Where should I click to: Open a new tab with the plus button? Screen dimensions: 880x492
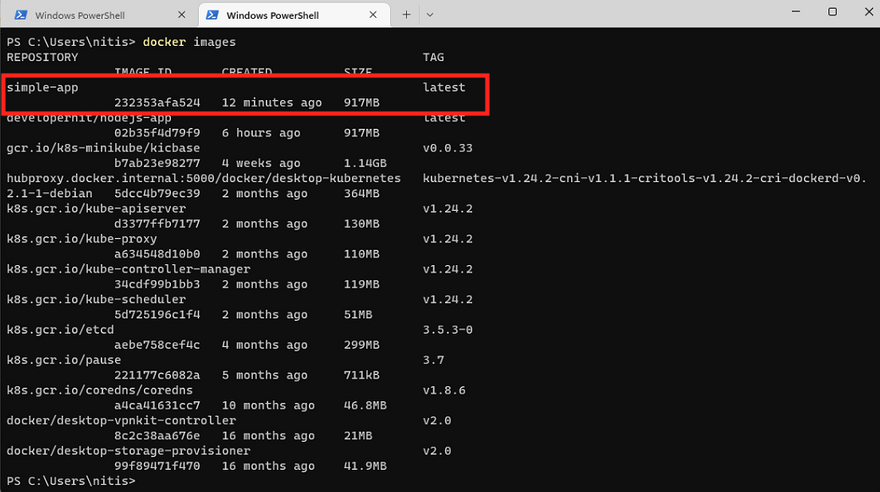[407, 15]
